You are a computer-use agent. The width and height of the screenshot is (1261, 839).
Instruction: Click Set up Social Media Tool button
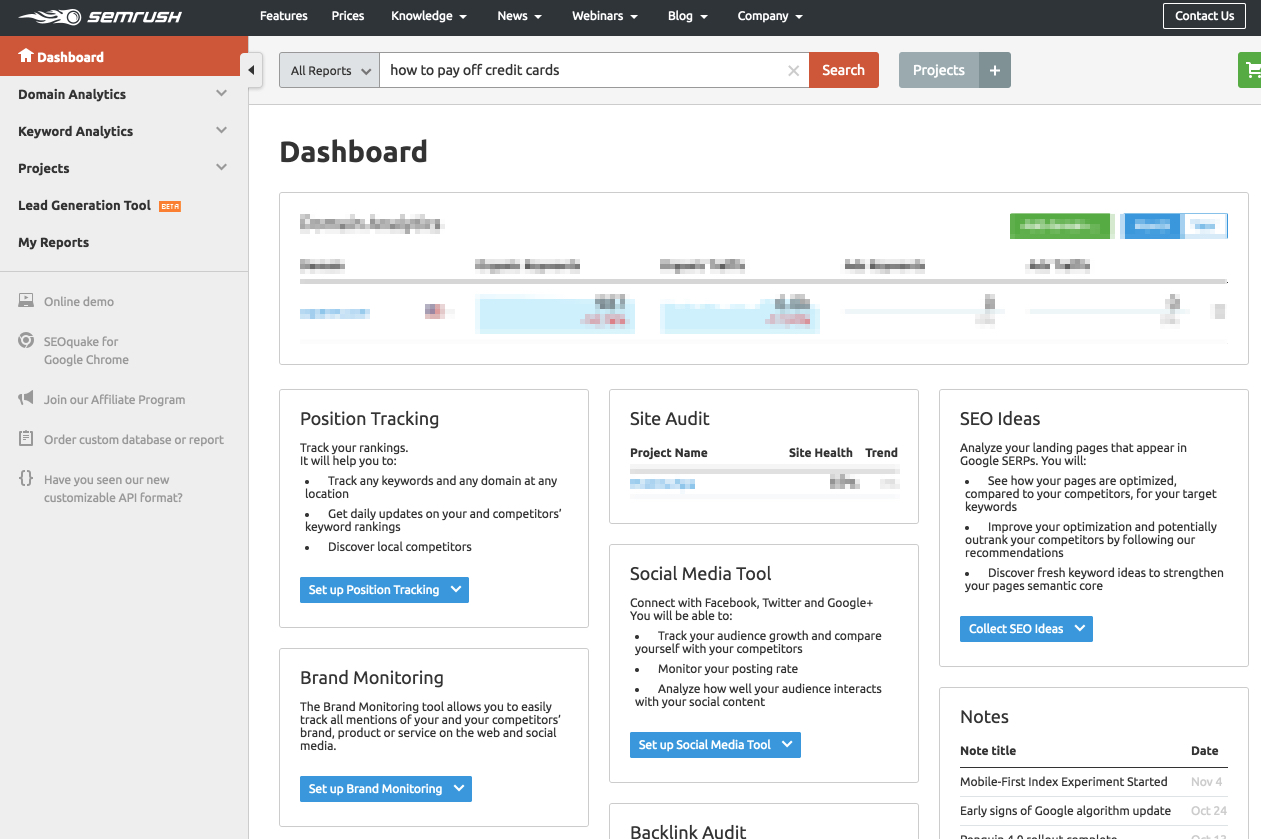[x=715, y=744]
